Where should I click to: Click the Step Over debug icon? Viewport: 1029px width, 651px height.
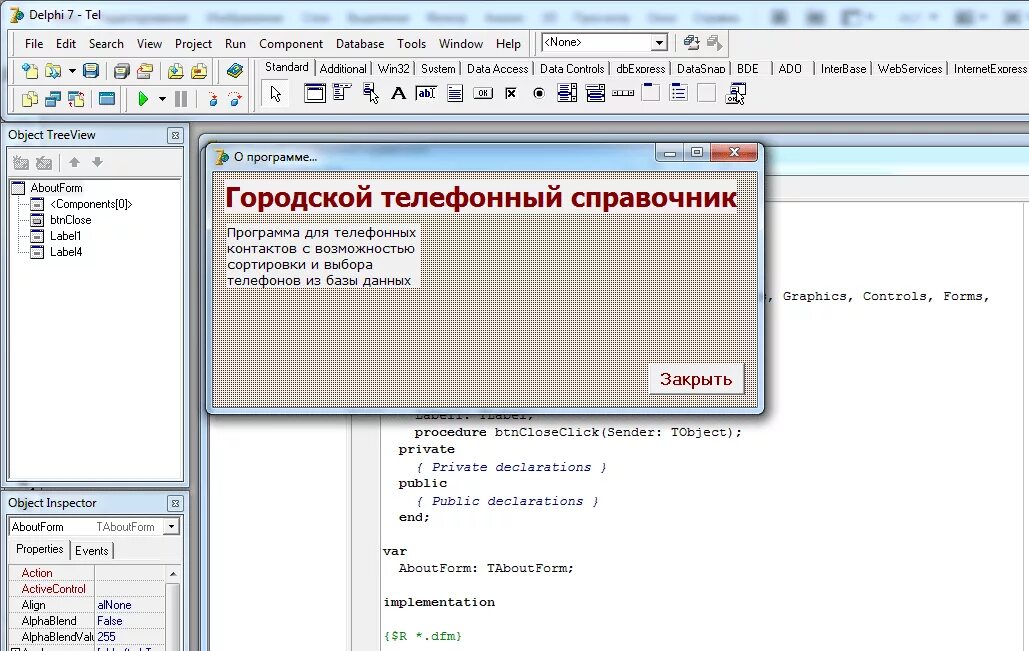(235, 99)
